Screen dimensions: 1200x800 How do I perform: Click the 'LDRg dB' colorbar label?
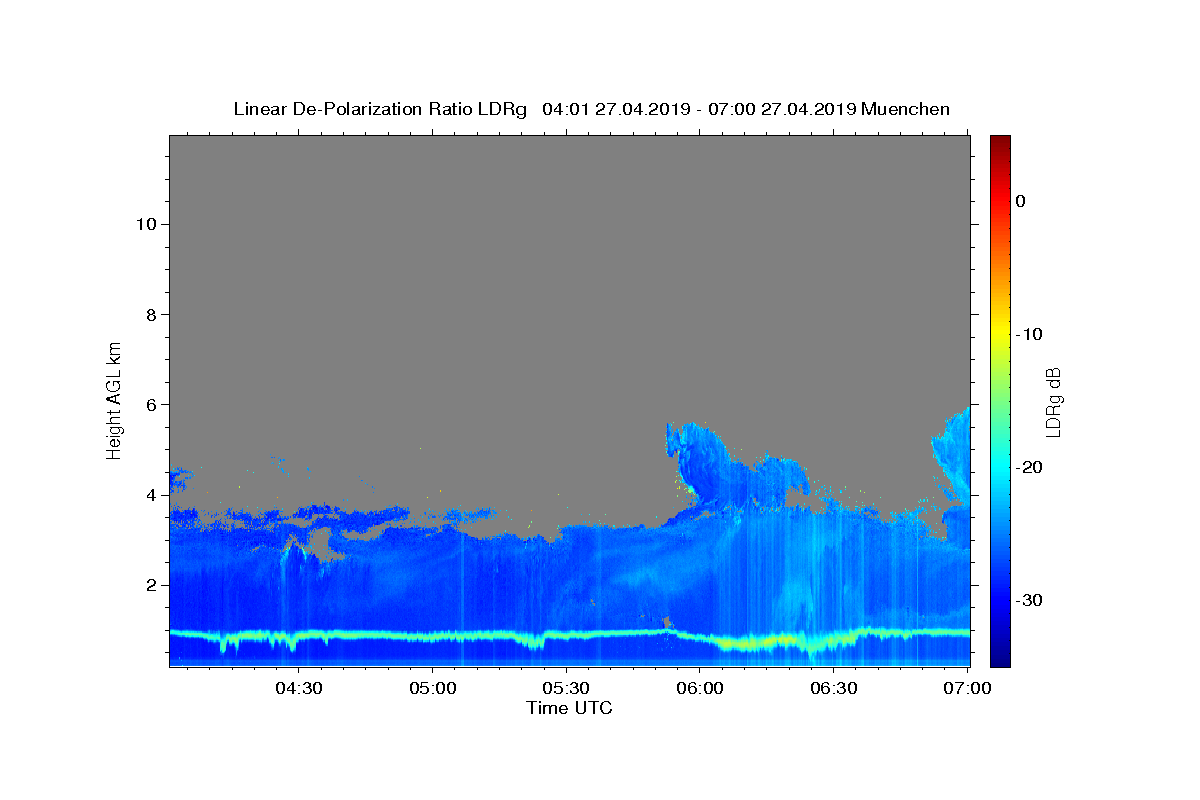pyautogui.click(x=1053, y=402)
